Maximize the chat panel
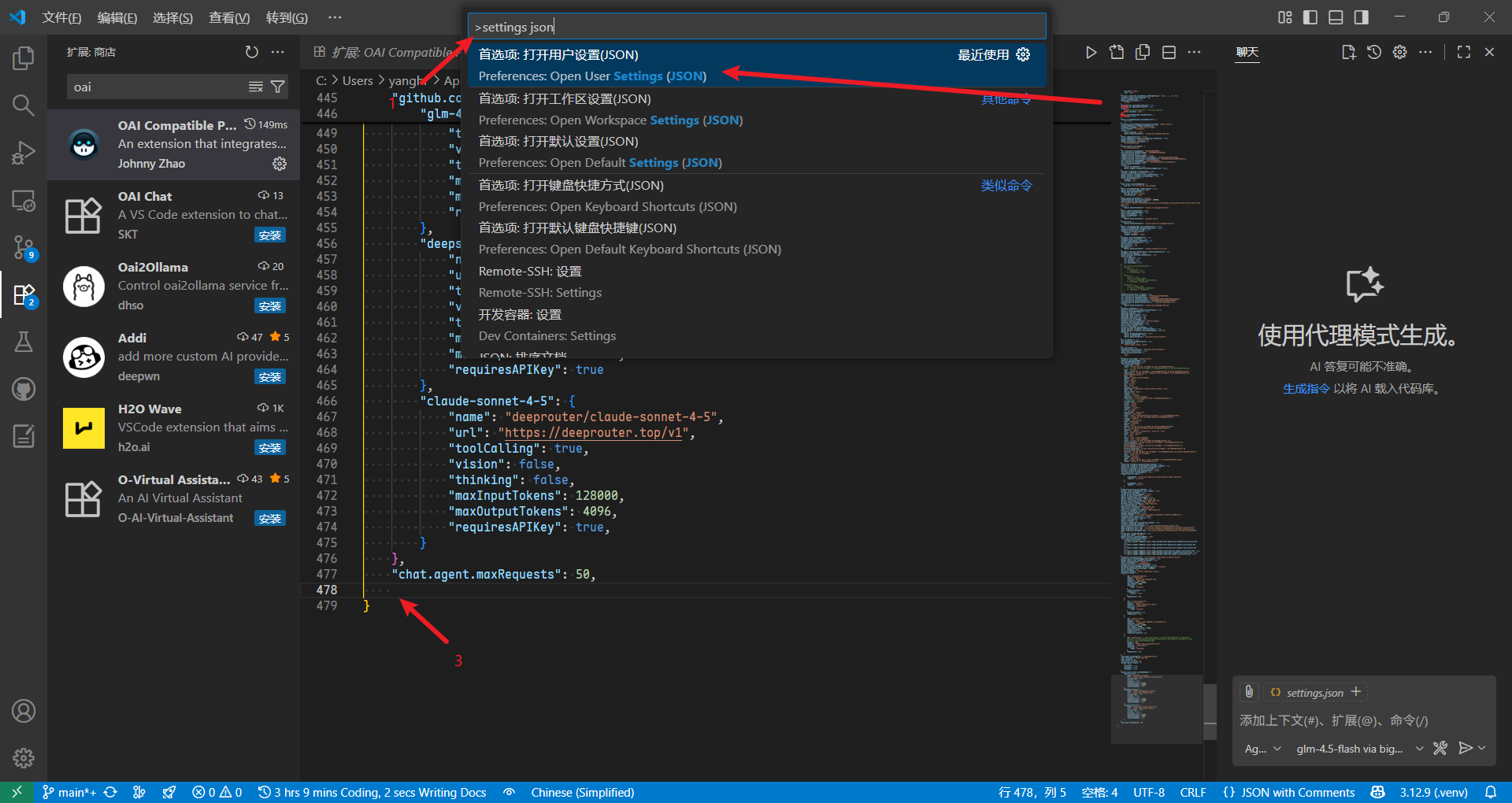Viewport: 1512px width, 803px height. pyautogui.click(x=1464, y=52)
